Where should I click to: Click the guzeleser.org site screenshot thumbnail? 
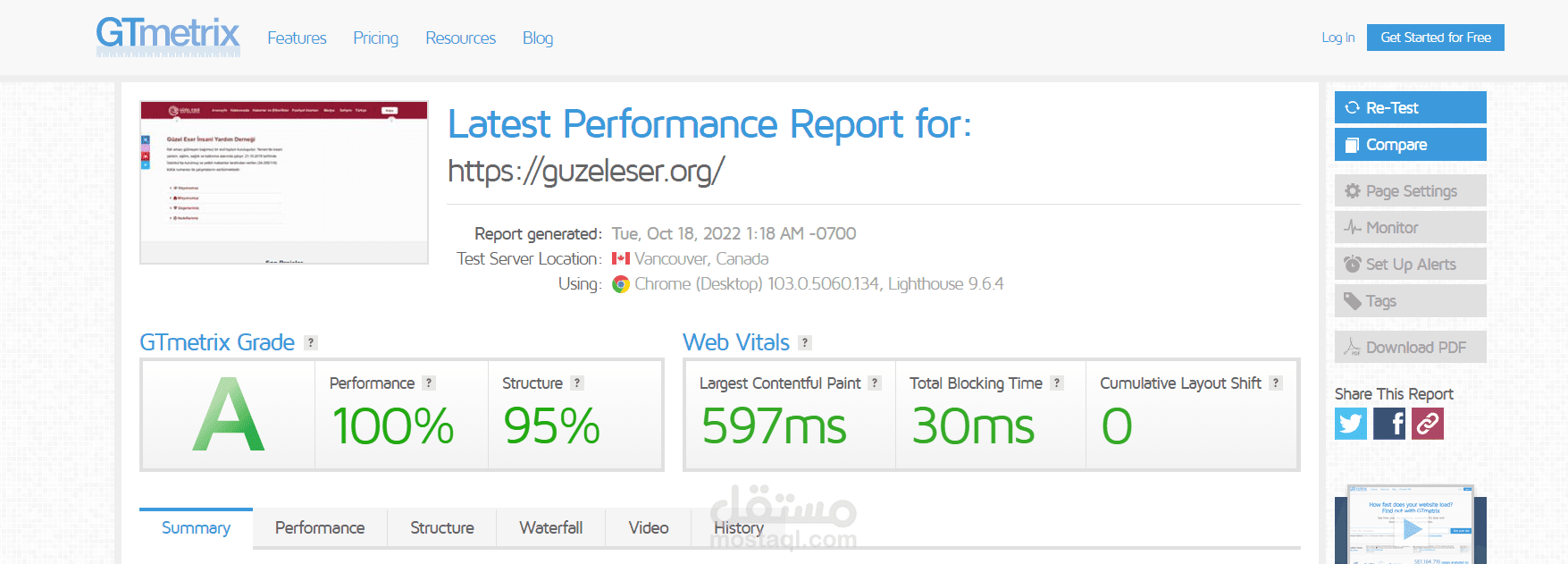[x=284, y=182]
